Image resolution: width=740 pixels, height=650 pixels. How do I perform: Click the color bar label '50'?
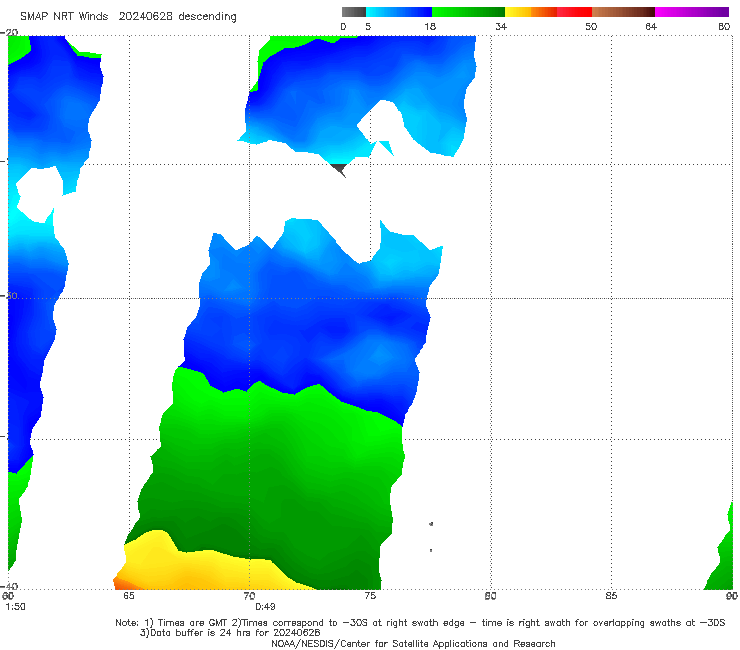coord(591,26)
